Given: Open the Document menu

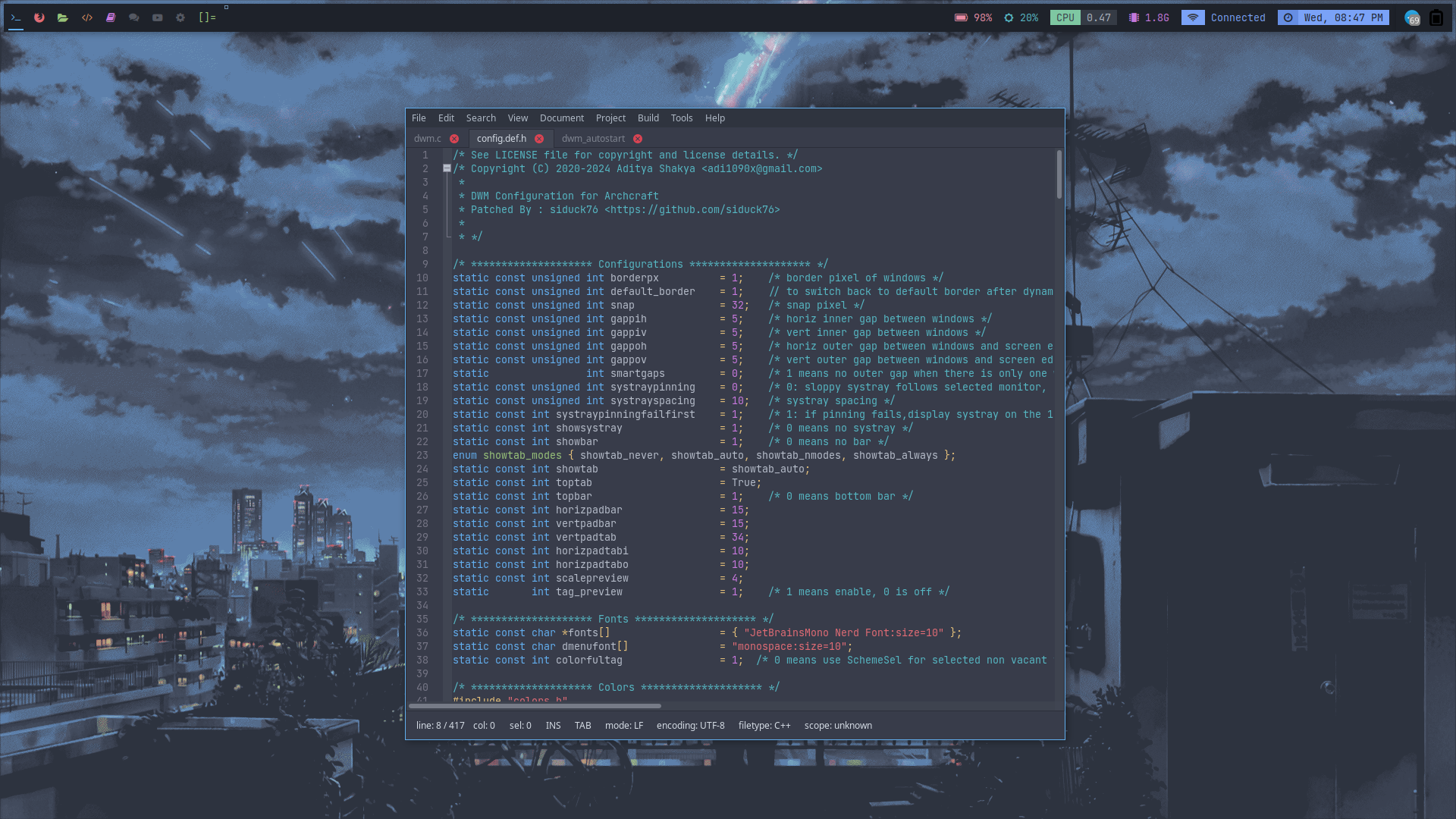Looking at the screenshot, I should pos(561,118).
